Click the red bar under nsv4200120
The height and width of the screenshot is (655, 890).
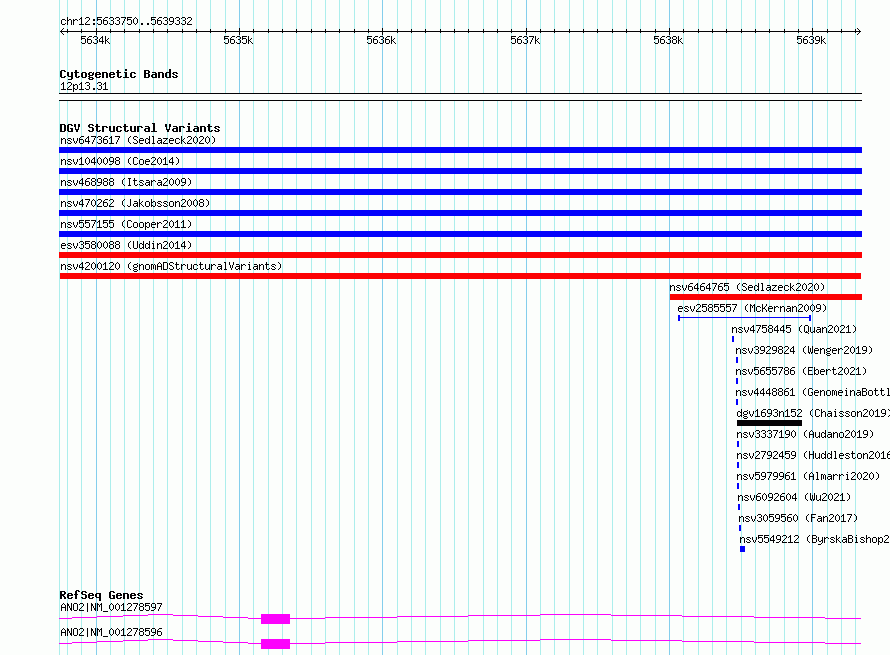tap(460, 276)
